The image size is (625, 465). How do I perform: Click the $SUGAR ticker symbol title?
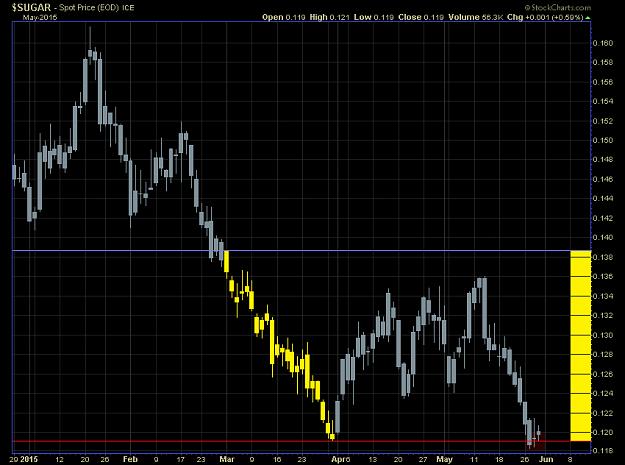pos(31,7)
